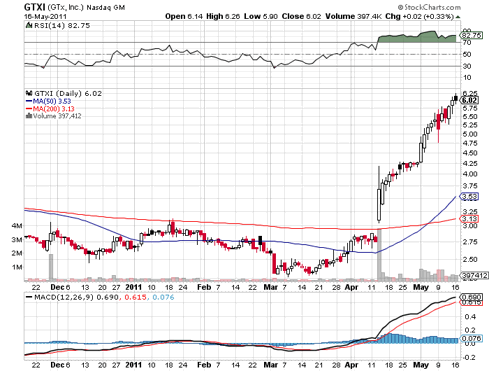Click the "High 6.26" value in the header
This screenshot has height=371, width=489.
pyautogui.click(x=223, y=16)
